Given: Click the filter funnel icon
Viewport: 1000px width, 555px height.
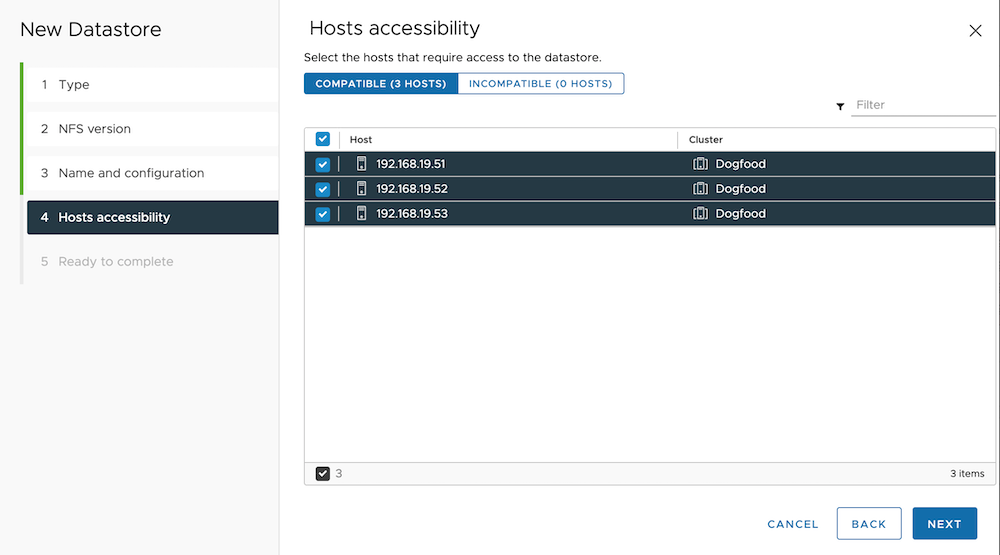Looking at the screenshot, I should [840, 106].
